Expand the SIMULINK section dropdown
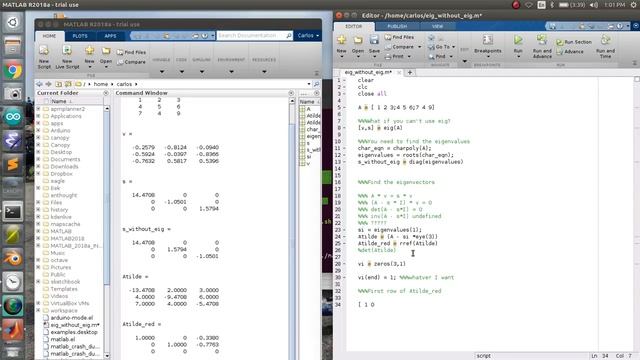The image size is (640, 360). click(x=202, y=72)
